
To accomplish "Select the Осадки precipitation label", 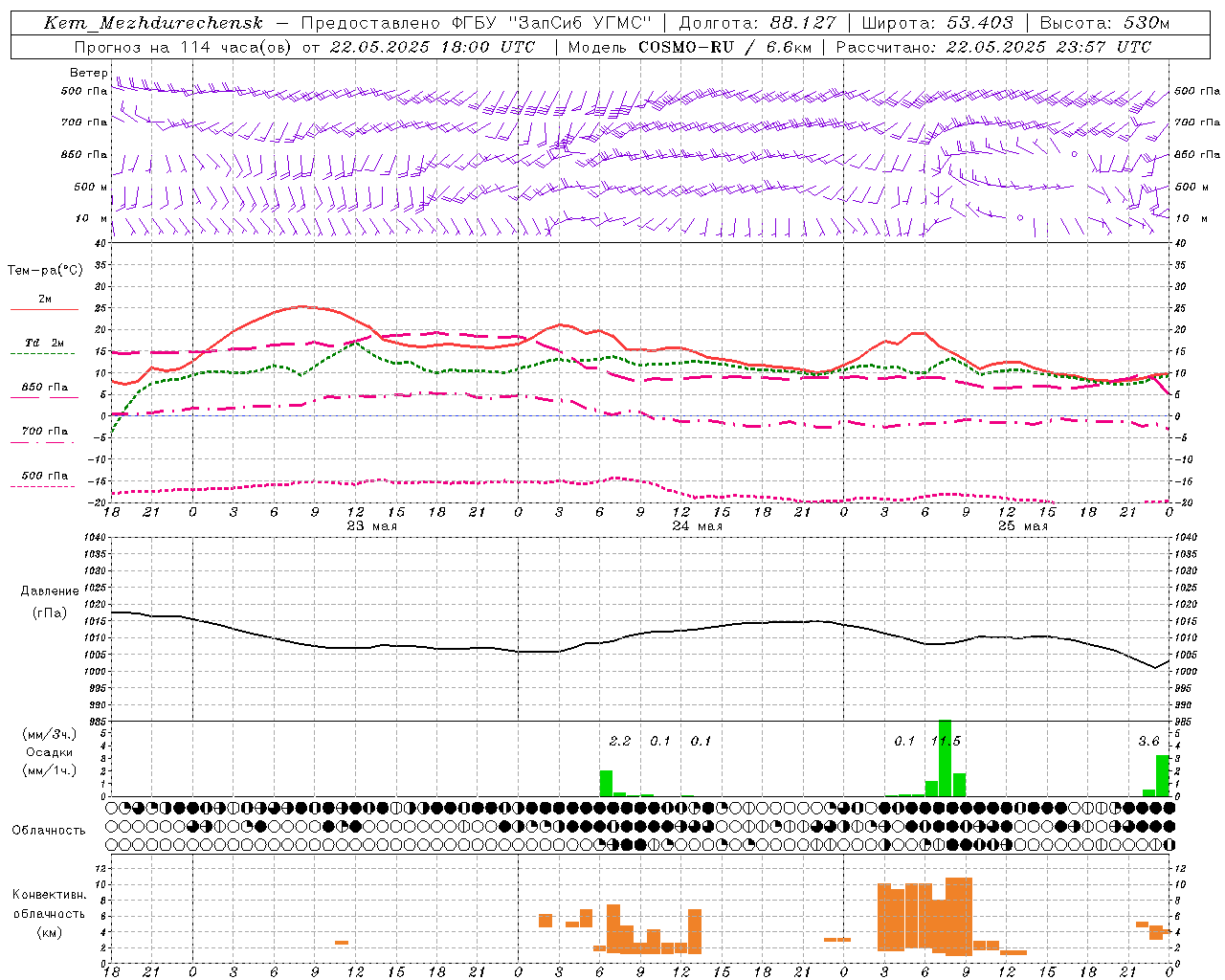I will pos(50,752).
